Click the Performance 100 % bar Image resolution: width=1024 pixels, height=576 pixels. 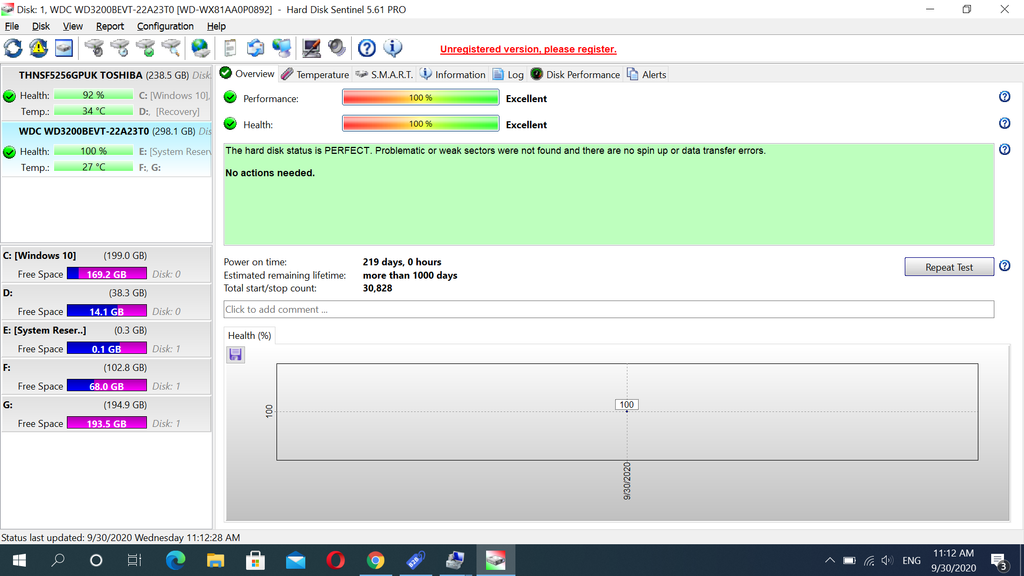click(421, 97)
